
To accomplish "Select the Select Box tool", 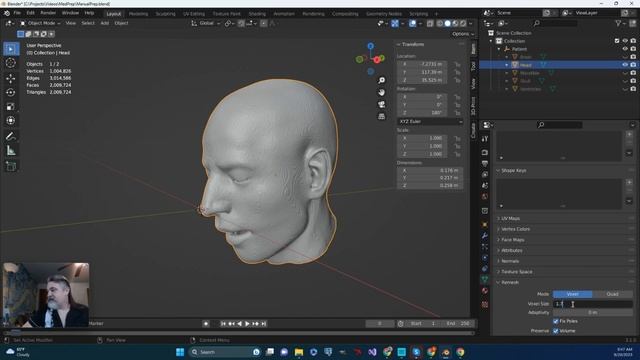I will 11,49.
